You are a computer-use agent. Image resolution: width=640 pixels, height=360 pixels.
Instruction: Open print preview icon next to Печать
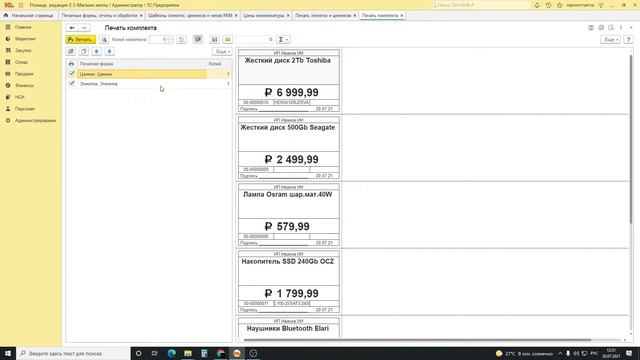click(x=104, y=40)
